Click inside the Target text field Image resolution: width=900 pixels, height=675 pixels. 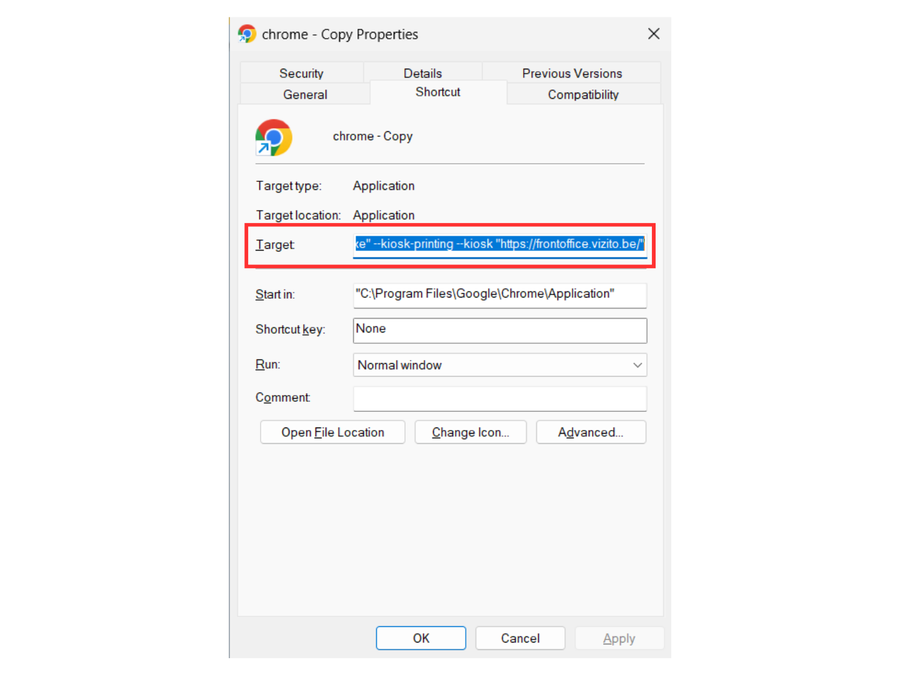pyautogui.click(x=499, y=244)
